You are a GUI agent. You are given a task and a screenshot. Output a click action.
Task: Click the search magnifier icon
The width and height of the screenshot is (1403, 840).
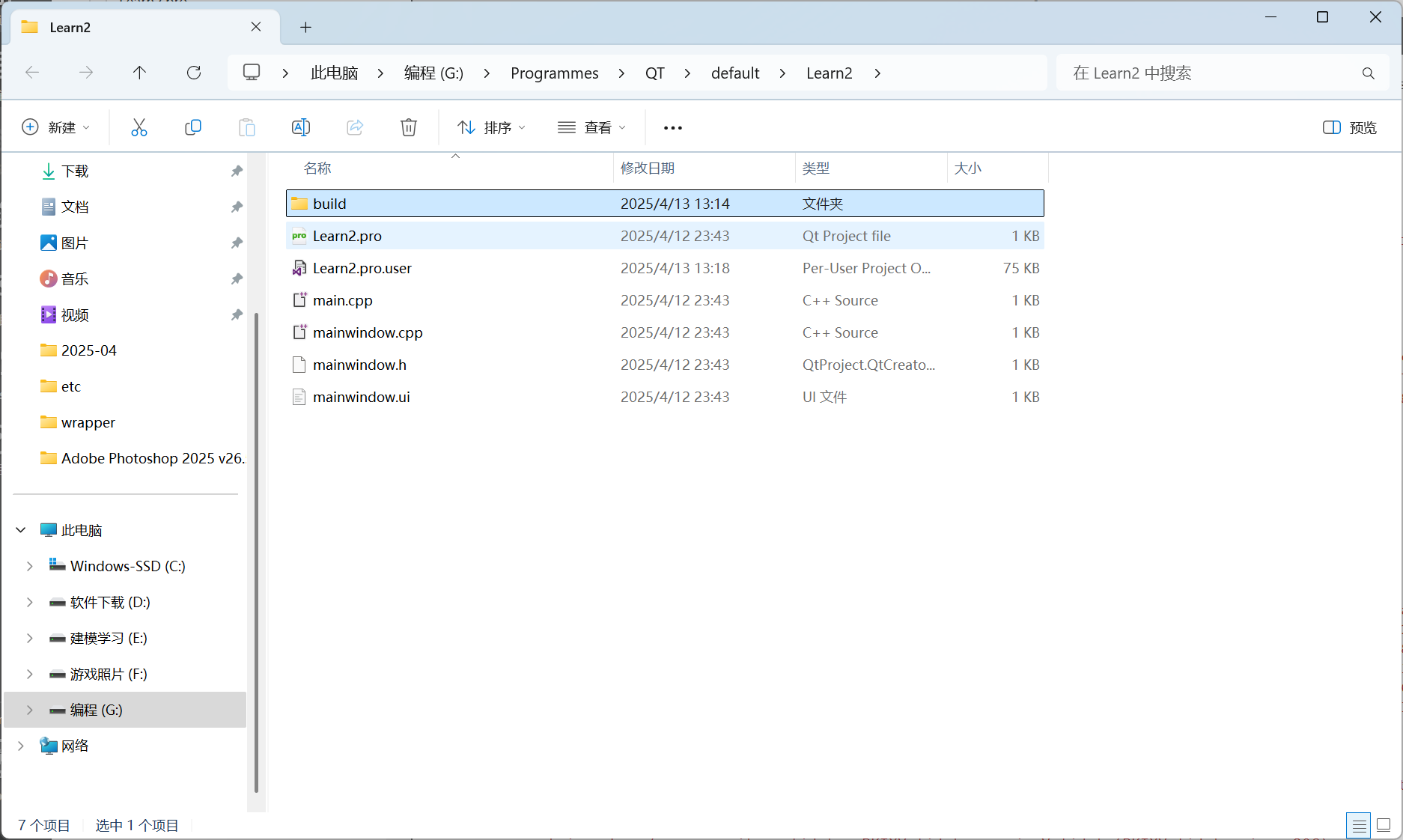pos(1369,73)
